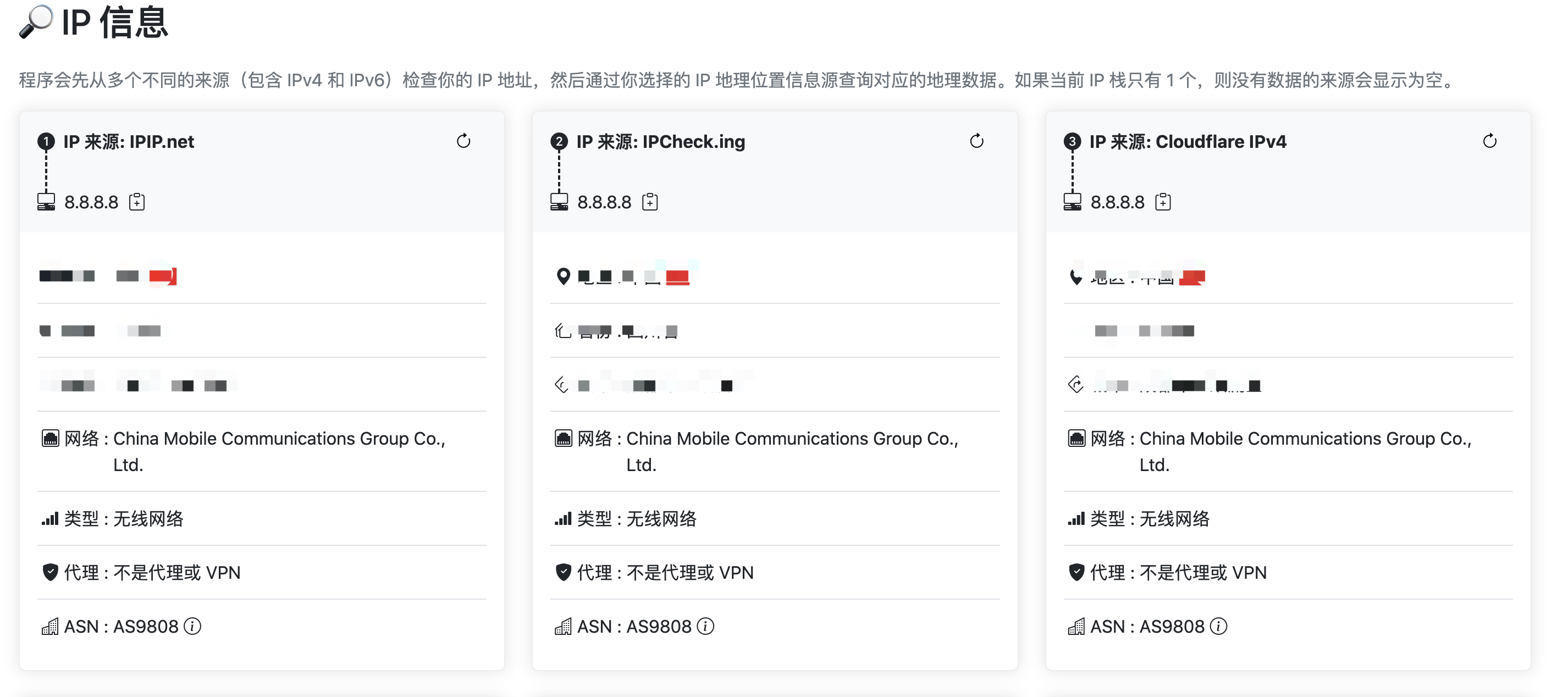Copy the IP address from the IPCheck.ing card
Viewport: 1568px width, 697px height.
coord(650,202)
